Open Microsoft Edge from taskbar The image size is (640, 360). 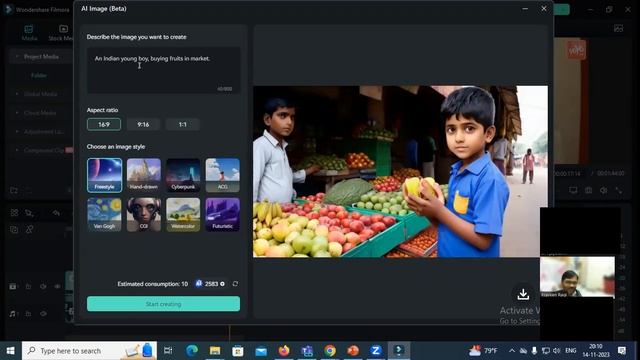pos(192,351)
